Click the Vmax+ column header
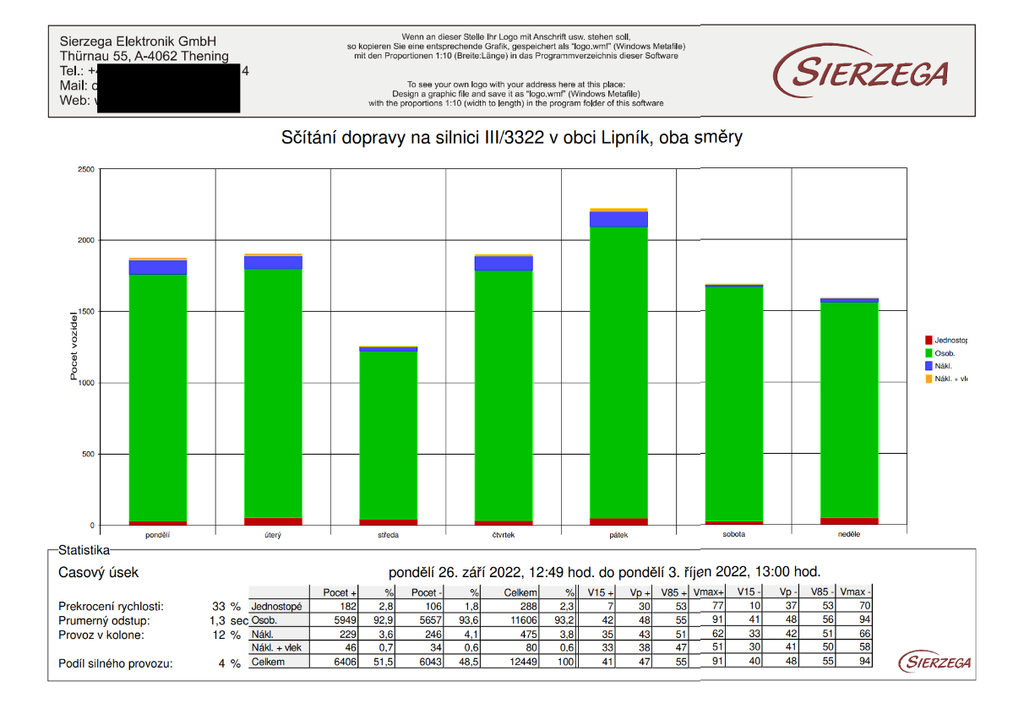Screen dimensions: 1024x715 (708, 592)
